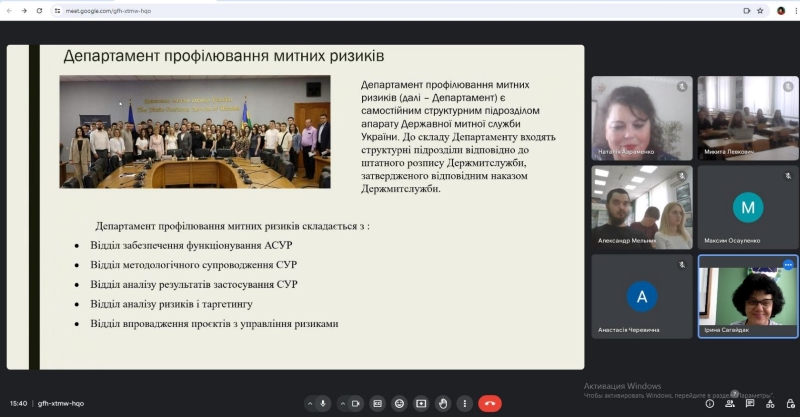This screenshot has width=800, height=417.
Task: Open the chat with everyone icon
Action: pyautogui.click(x=750, y=404)
